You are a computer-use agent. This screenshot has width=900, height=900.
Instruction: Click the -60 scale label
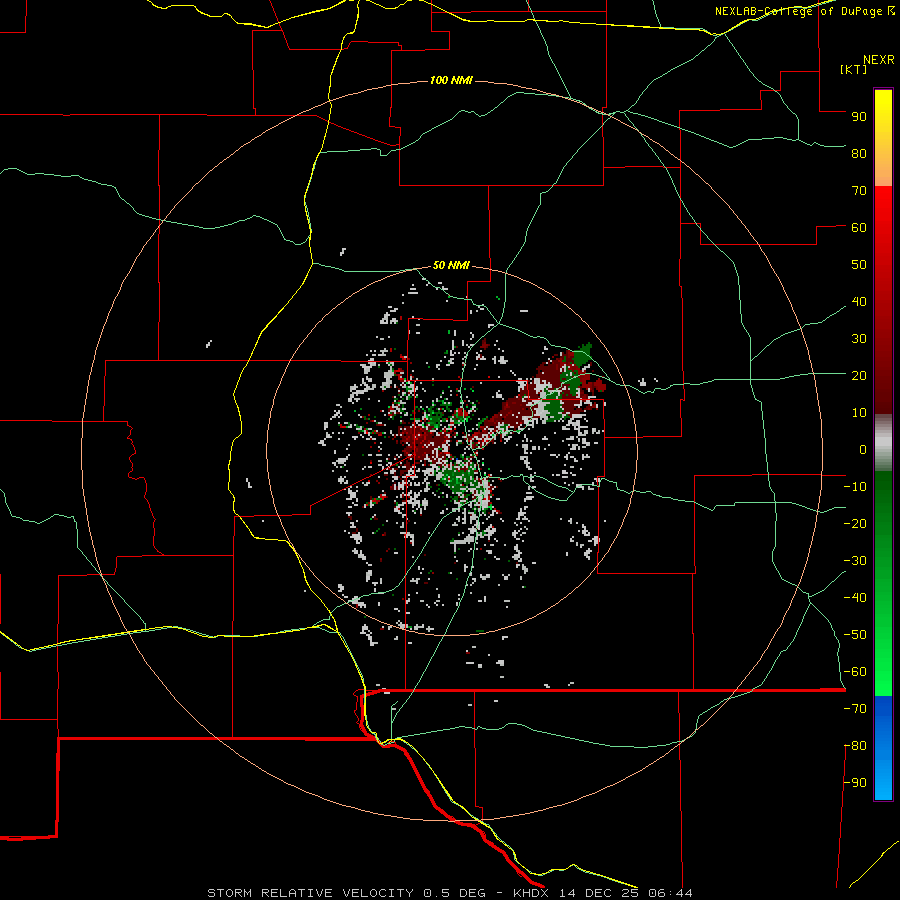tap(855, 672)
